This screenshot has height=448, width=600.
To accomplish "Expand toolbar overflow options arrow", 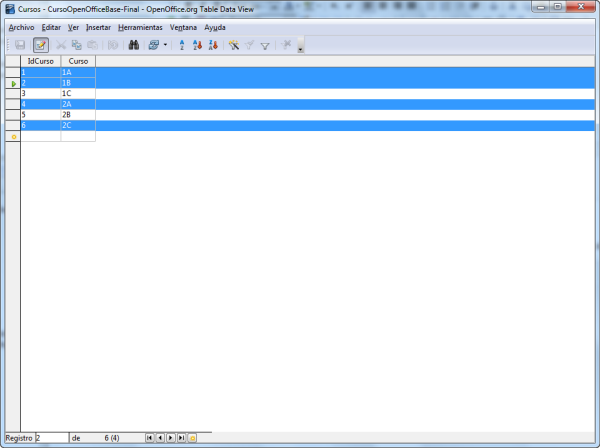I will point(300,45).
